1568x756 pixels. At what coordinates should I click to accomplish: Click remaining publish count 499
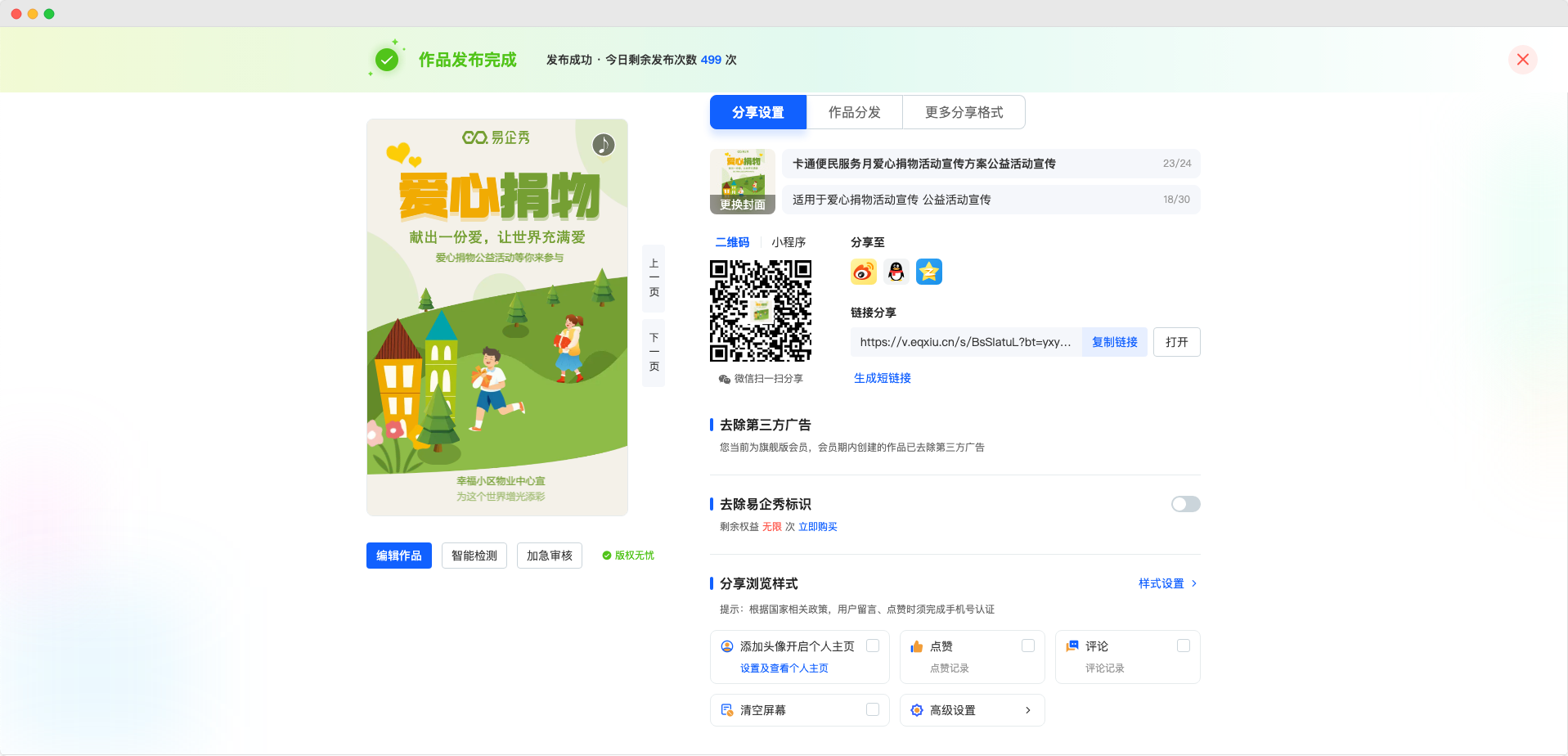coord(711,60)
